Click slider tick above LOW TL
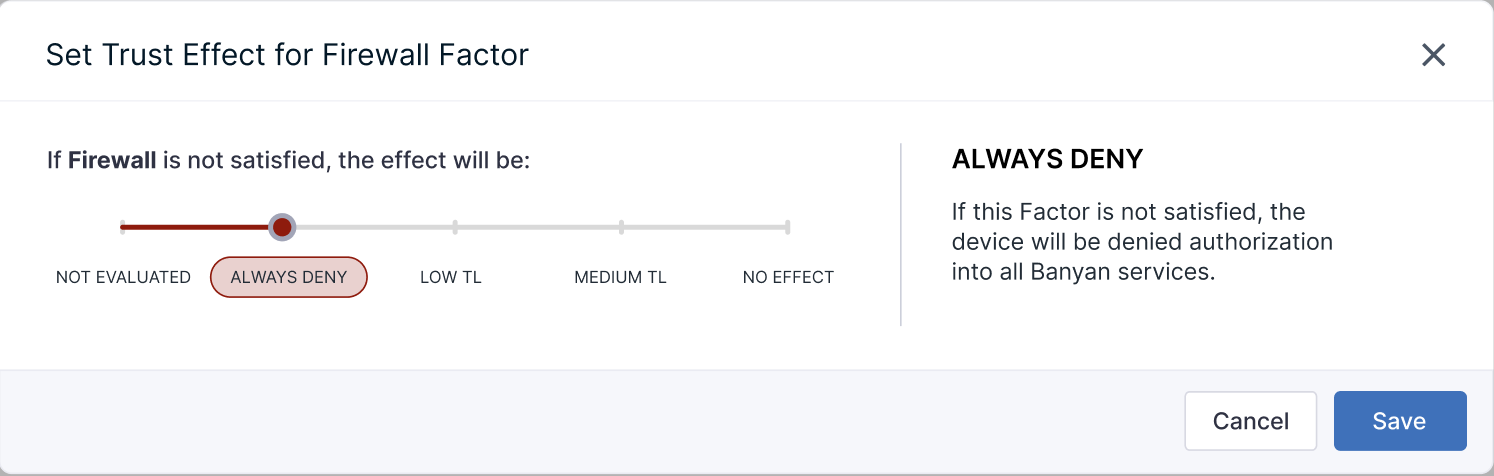1494x476 pixels. (455, 227)
